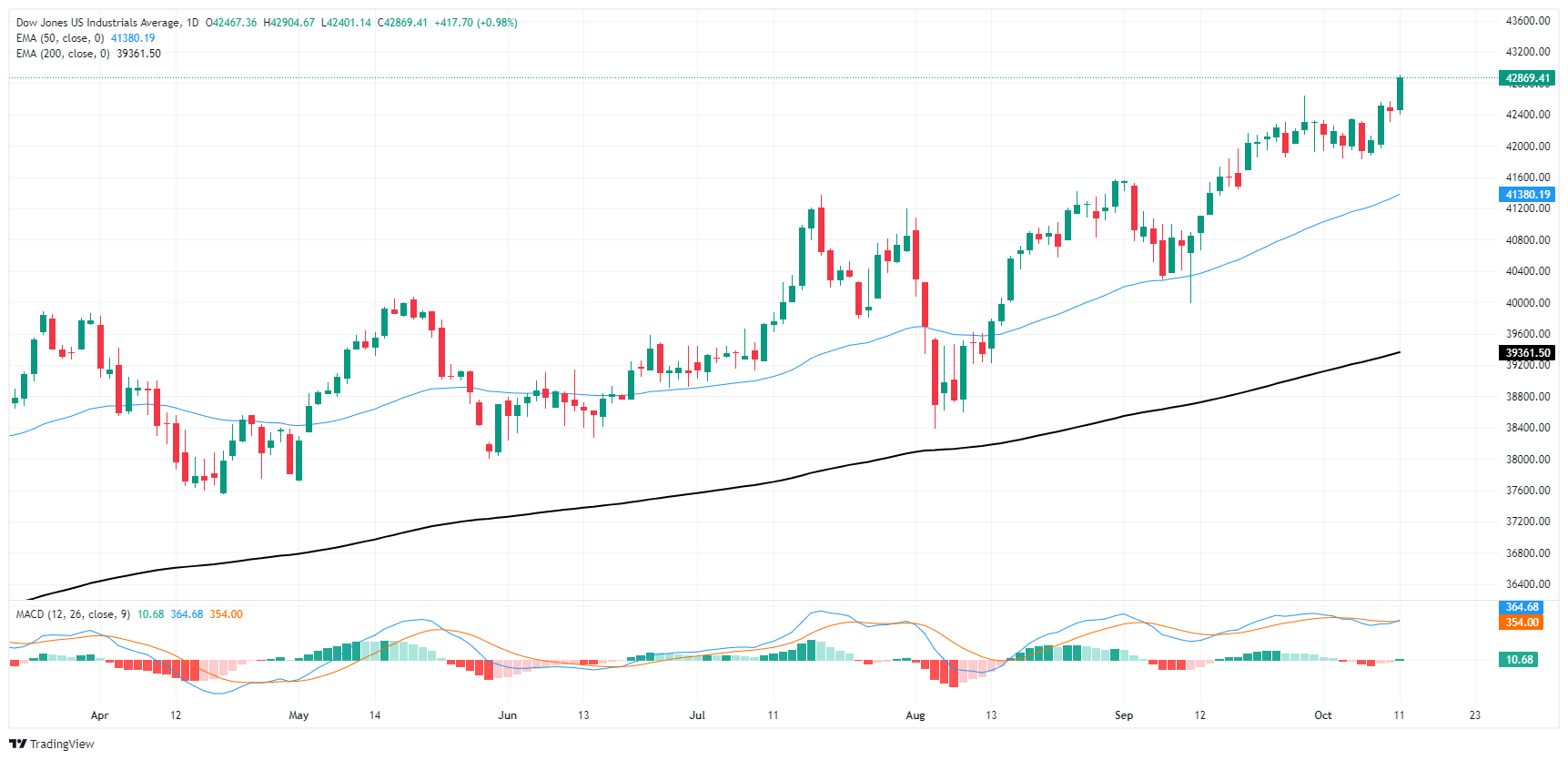Viewport: 1568px width, 760px height.
Task: Click the Jul label on time axis
Action: point(697,715)
